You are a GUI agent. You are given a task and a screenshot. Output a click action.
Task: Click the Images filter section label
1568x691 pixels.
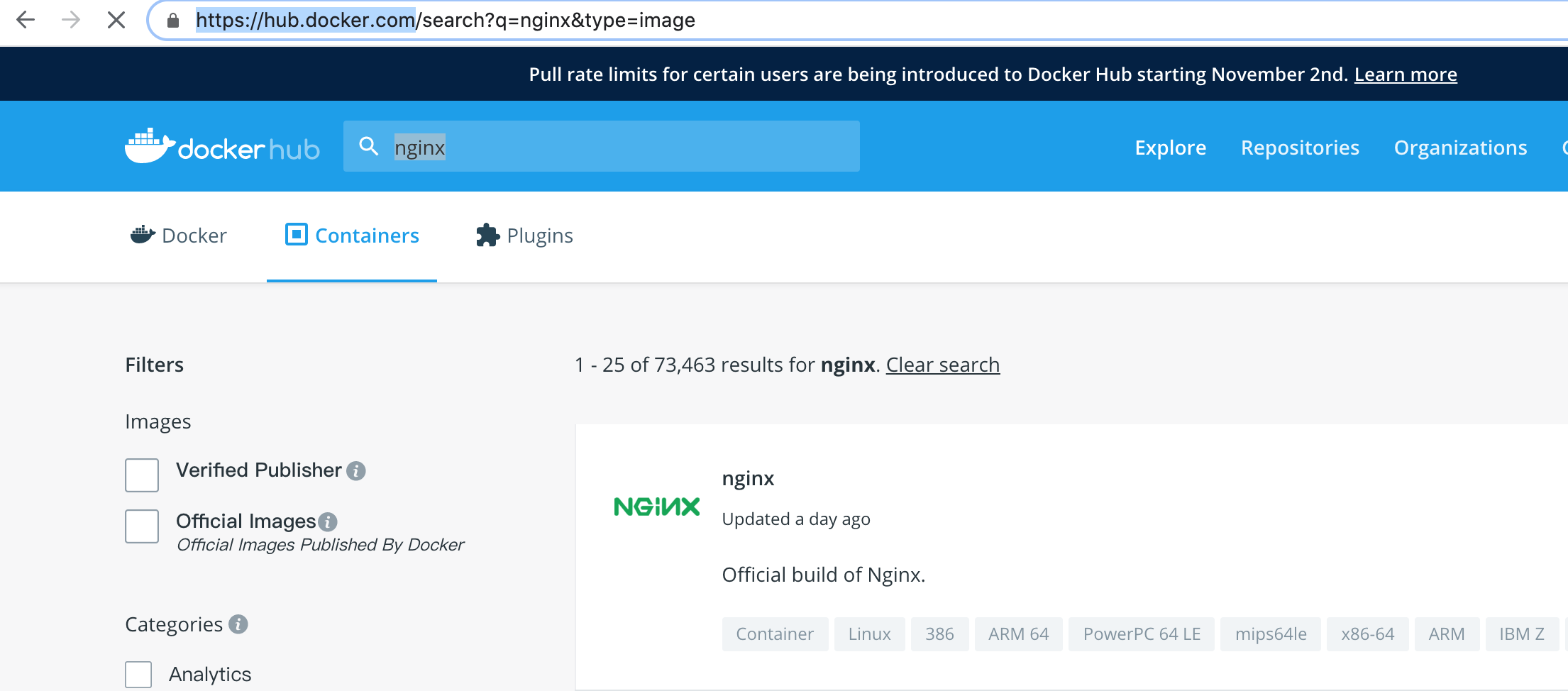158,422
